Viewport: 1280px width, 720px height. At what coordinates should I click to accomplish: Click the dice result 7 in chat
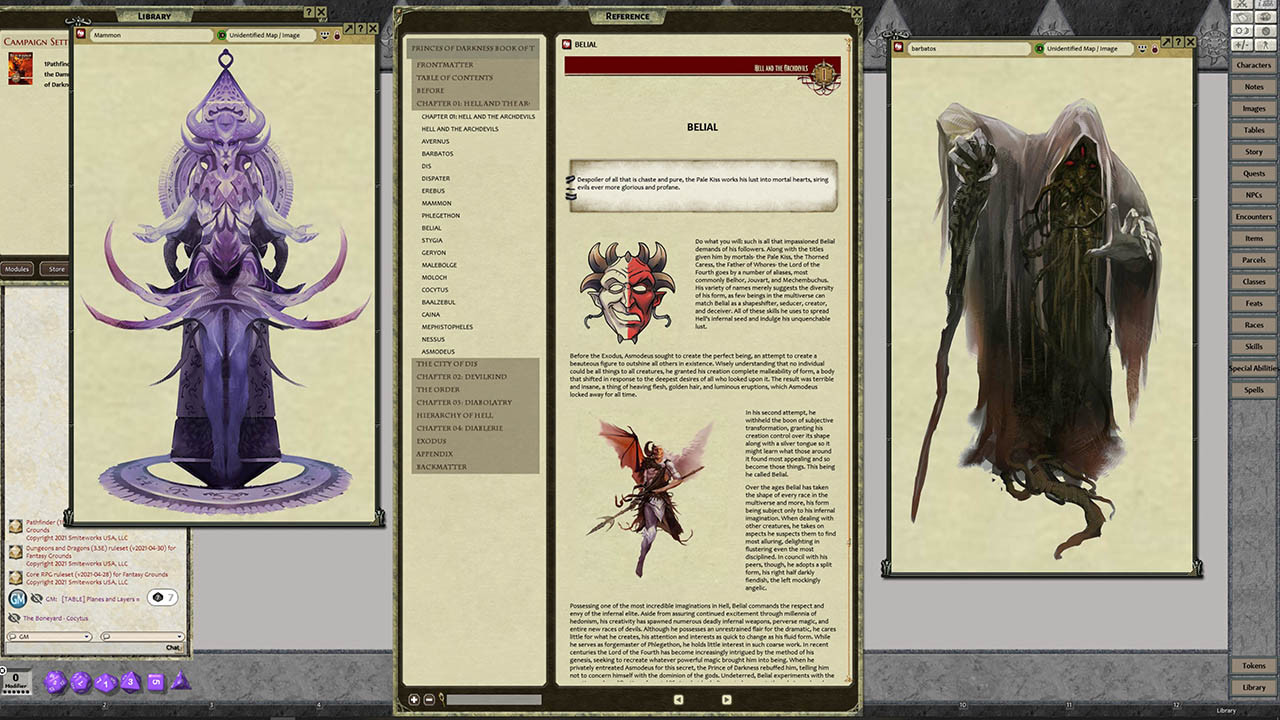pos(162,597)
